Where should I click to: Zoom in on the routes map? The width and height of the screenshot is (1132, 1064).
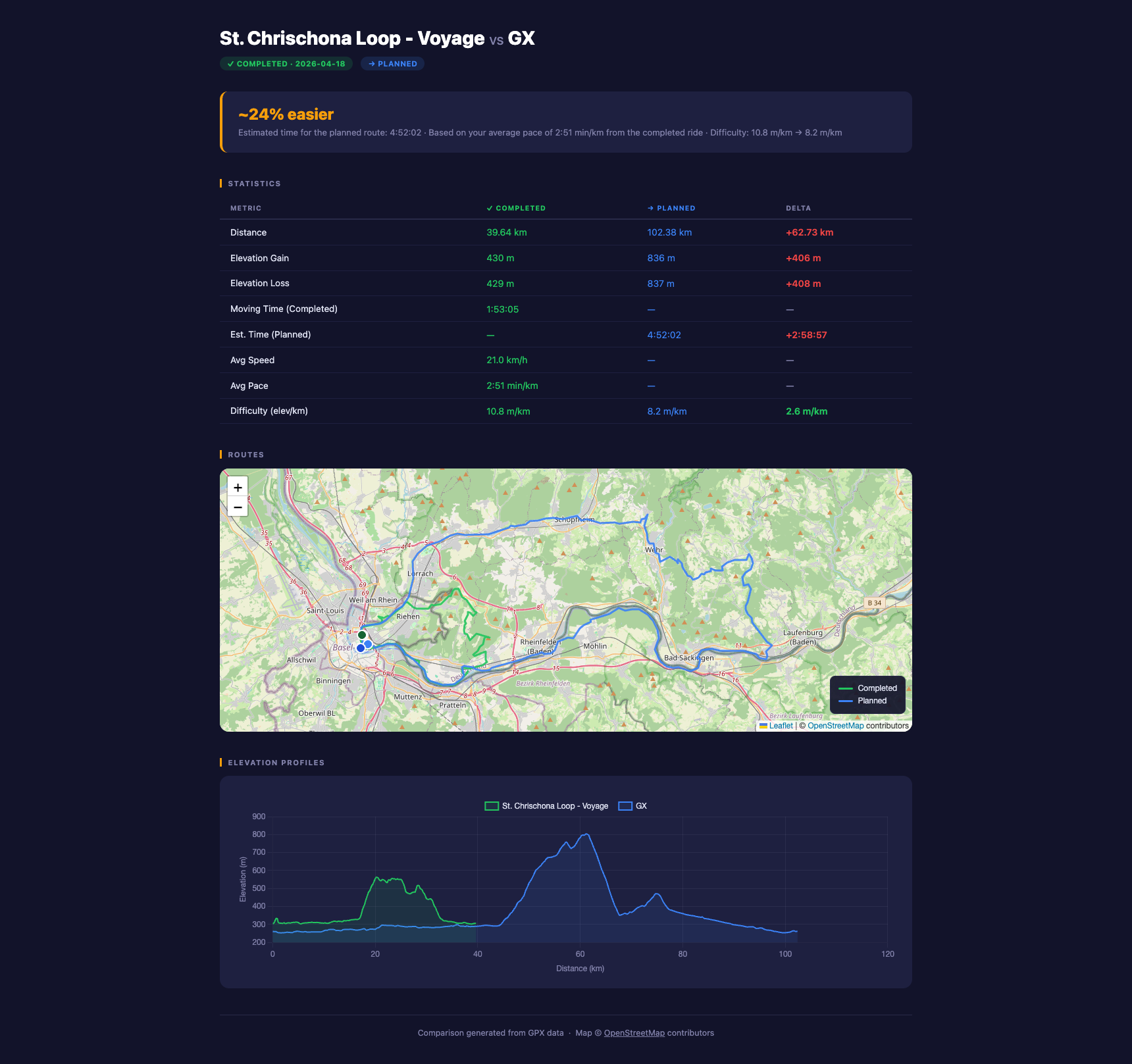point(238,488)
